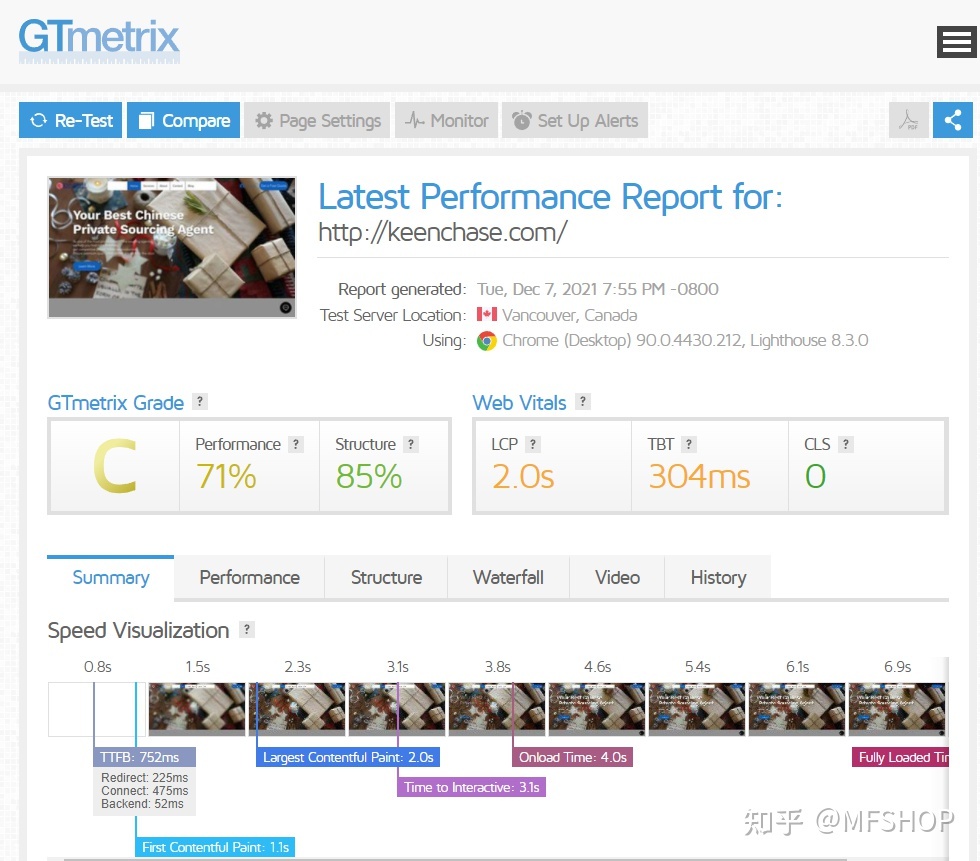Click help icon next to GTmetrix Grade

coord(200,402)
